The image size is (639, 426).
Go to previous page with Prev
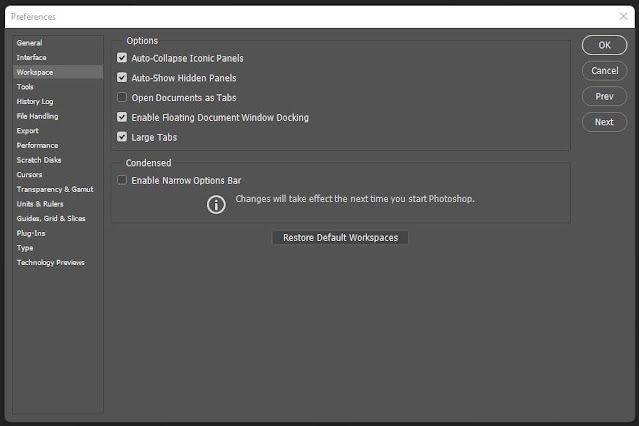click(604, 96)
